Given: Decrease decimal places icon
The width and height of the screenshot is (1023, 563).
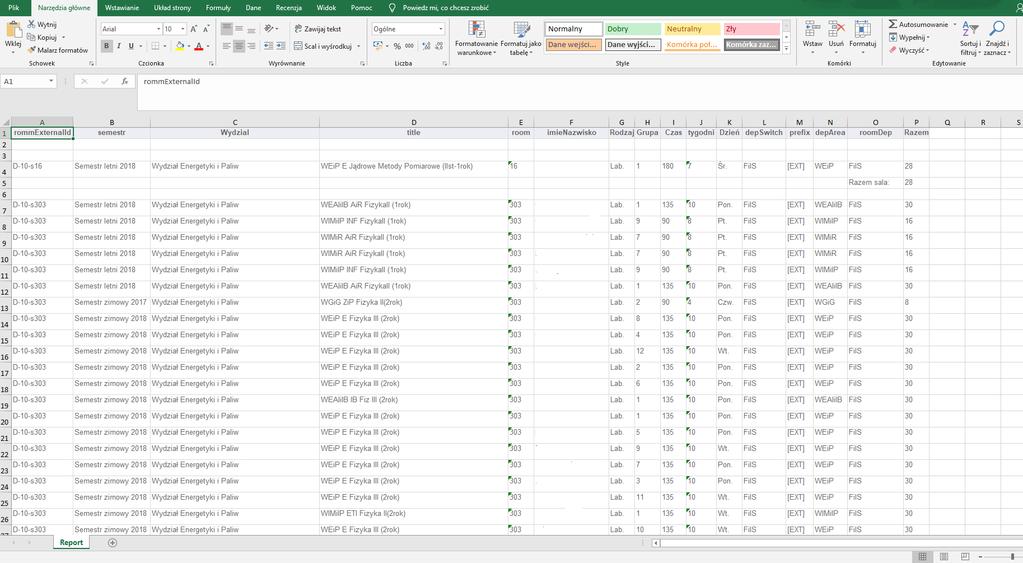Looking at the screenshot, I should point(438,46).
